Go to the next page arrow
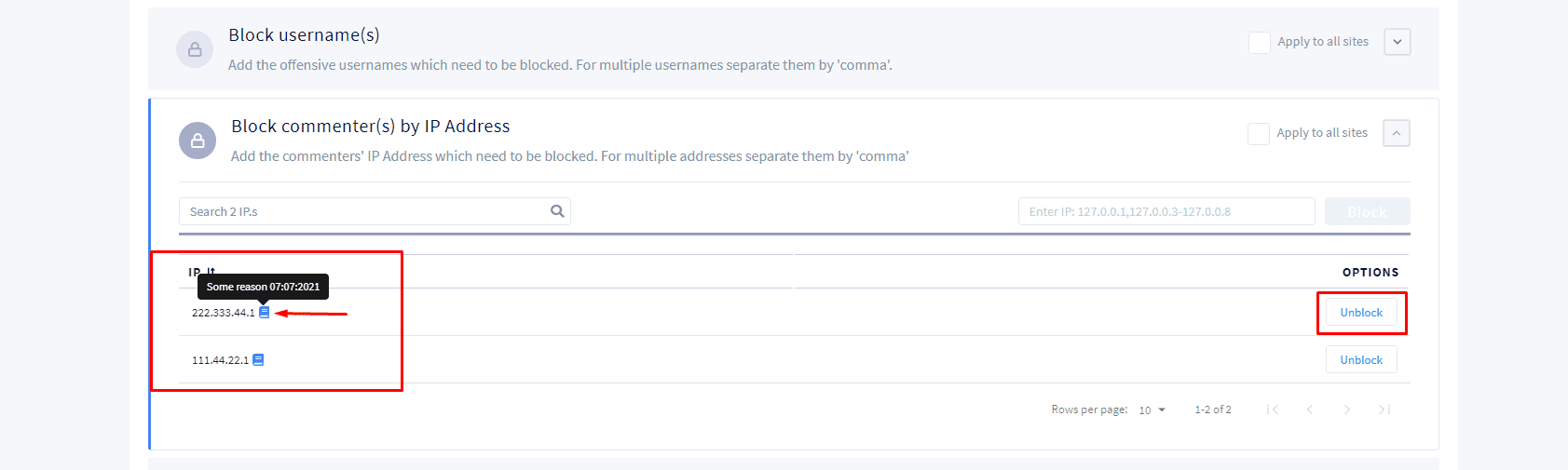The image size is (1568, 470). point(1347,410)
